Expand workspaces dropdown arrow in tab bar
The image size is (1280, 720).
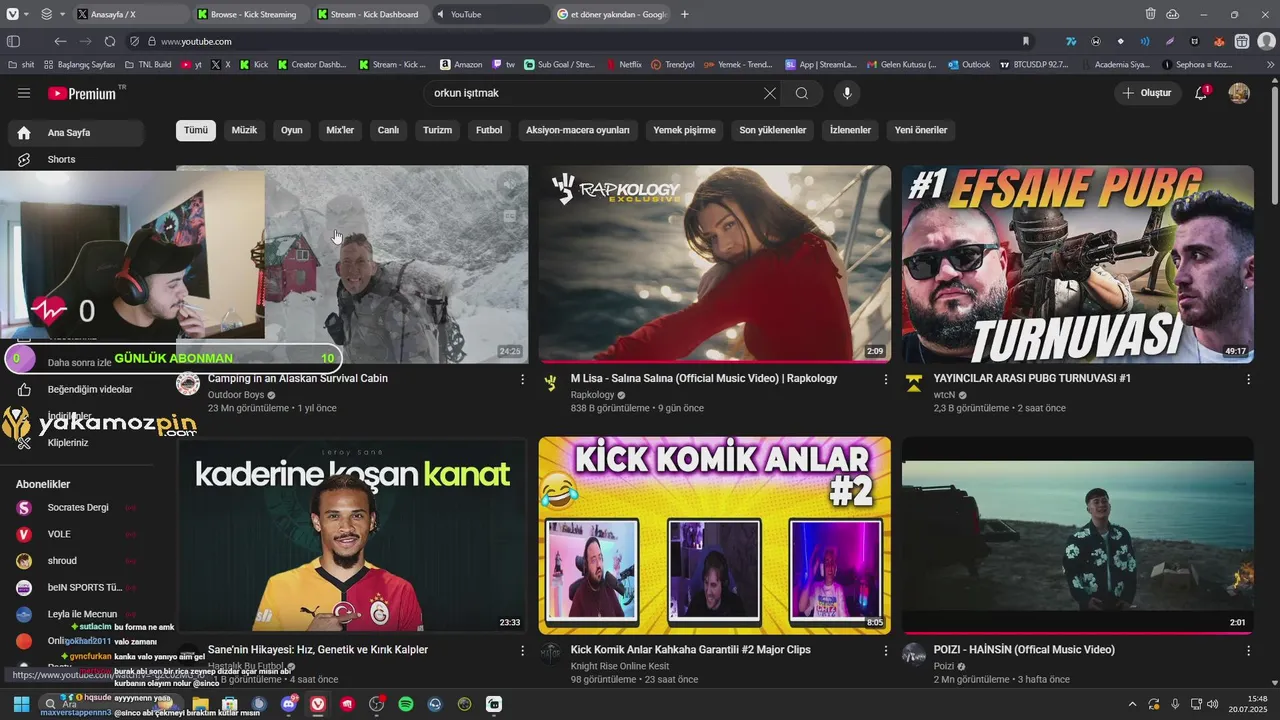click(x=63, y=14)
